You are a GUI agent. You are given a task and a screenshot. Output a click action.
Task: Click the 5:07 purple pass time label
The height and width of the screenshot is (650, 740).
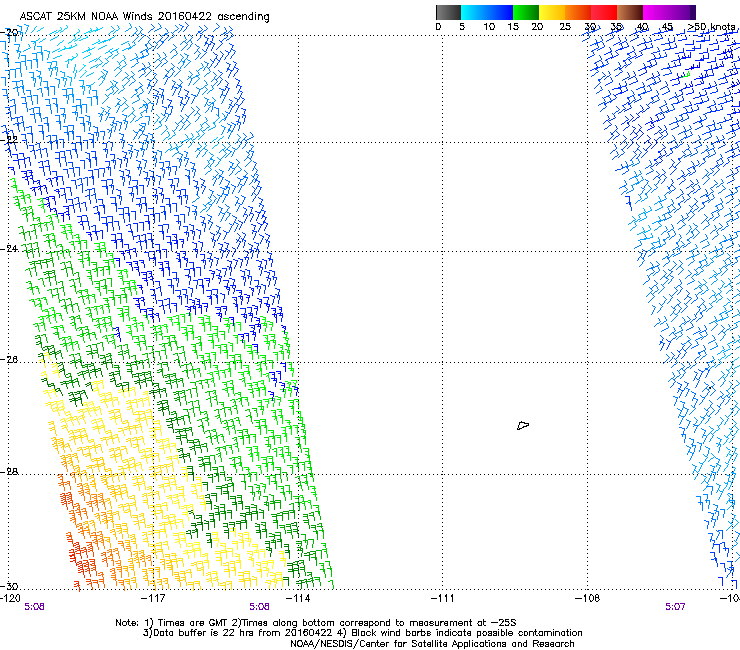[675, 607]
